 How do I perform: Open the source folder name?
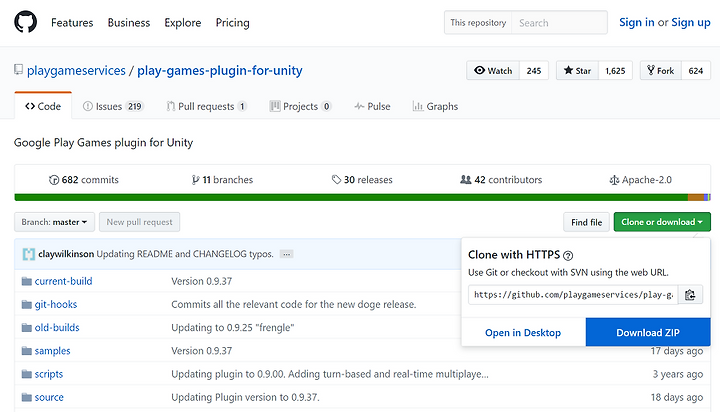pos(49,397)
